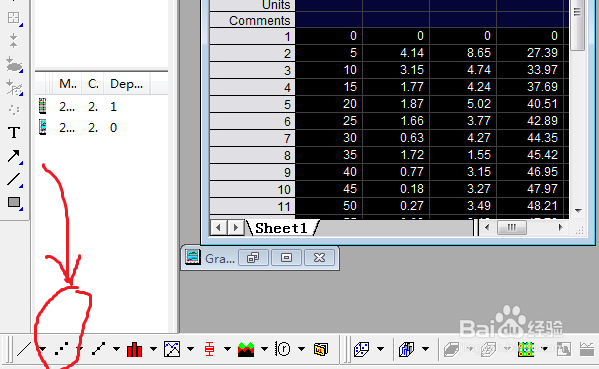
Task: Select cell with value 27.39
Action: (530, 53)
